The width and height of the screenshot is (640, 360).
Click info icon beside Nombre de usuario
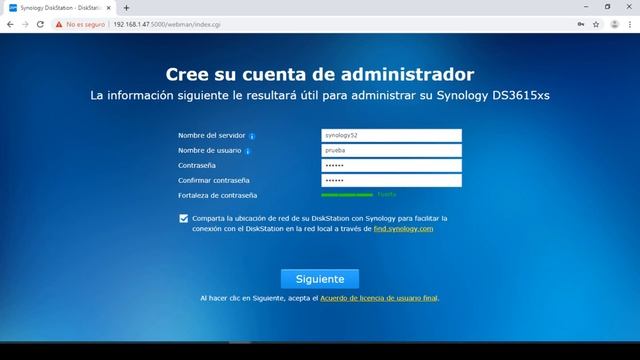coord(248,151)
